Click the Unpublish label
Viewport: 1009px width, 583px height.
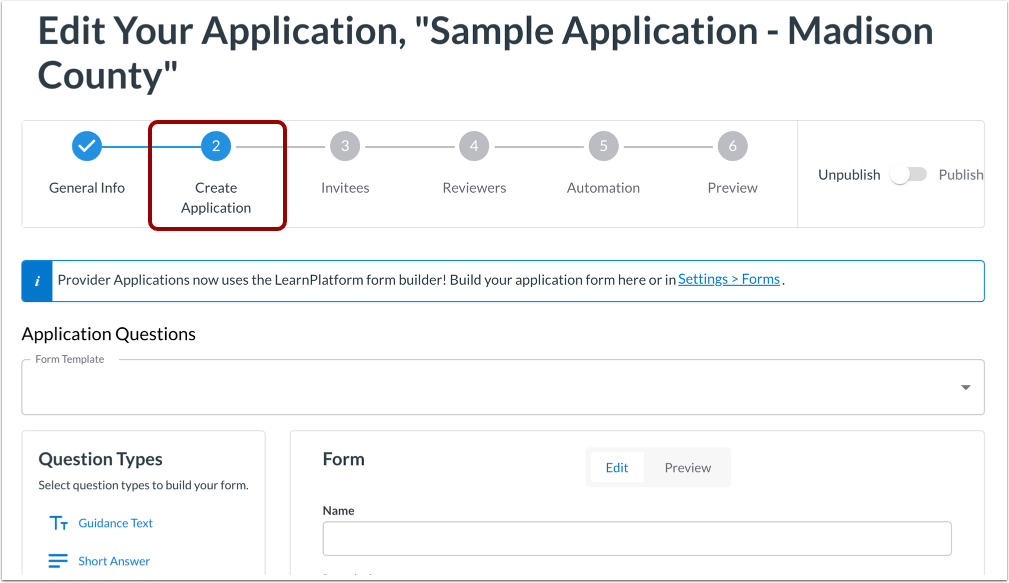click(848, 174)
